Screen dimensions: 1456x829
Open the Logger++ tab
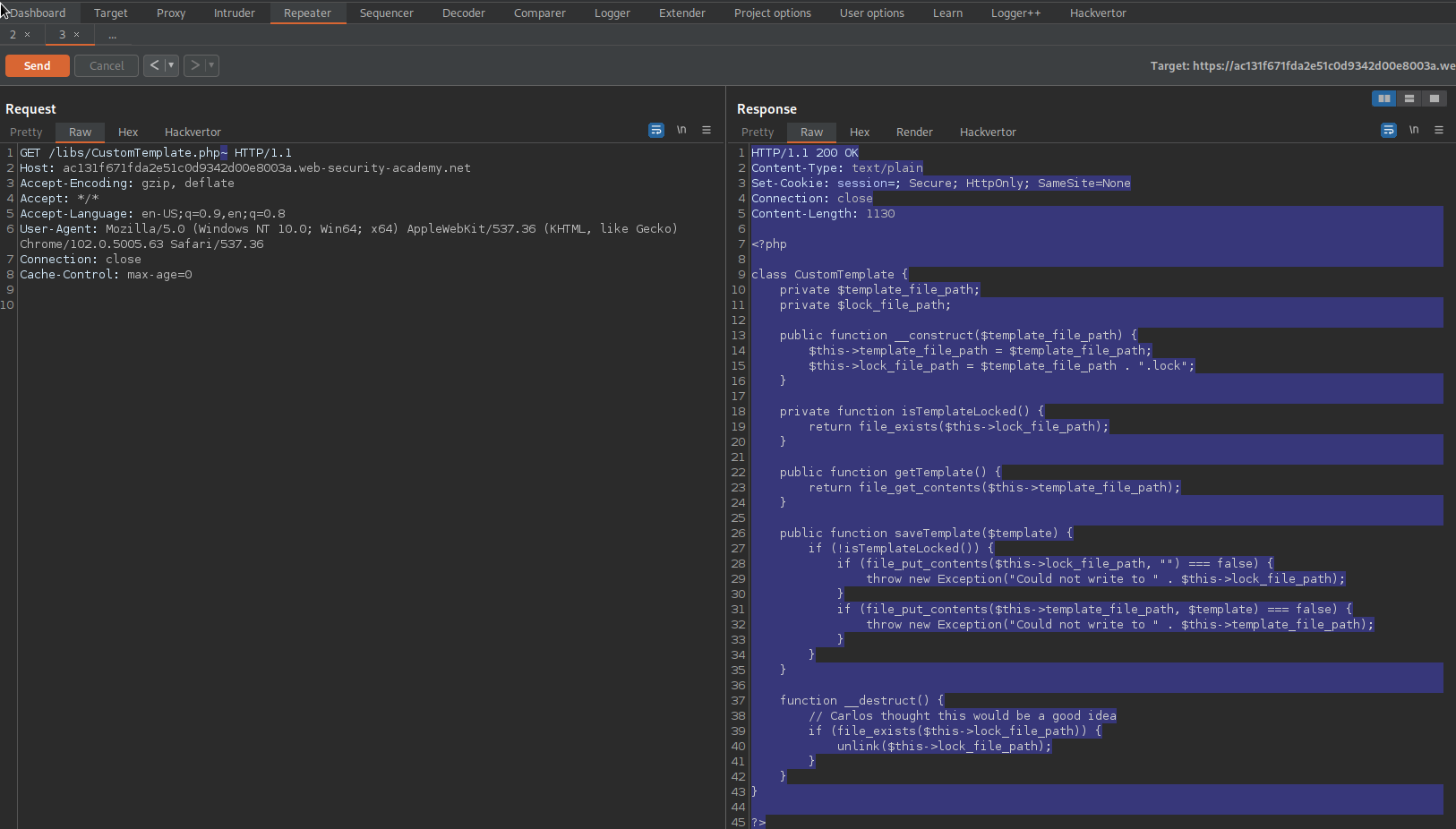(x=1015, y=13)
